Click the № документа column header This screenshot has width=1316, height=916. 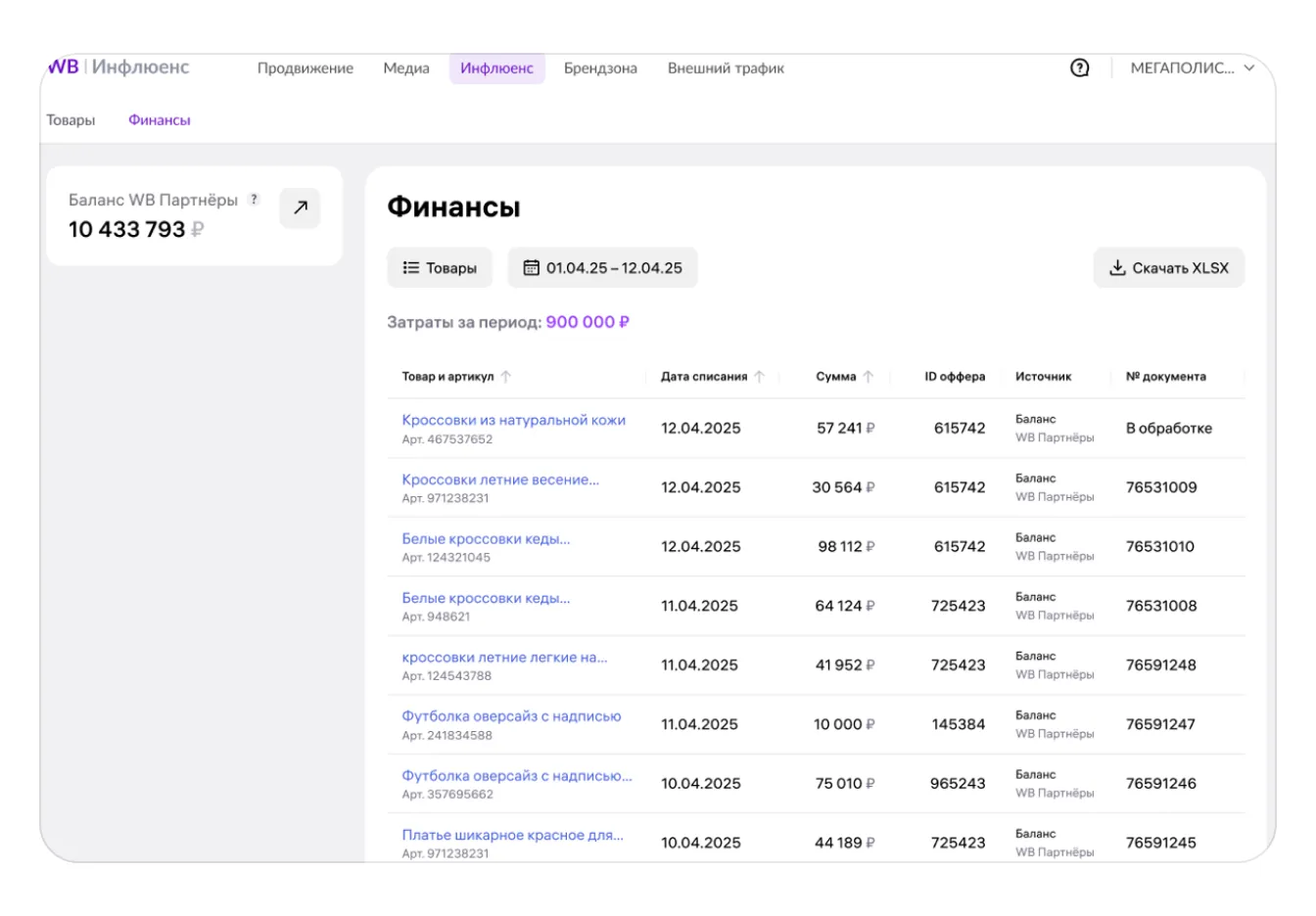[1165, 376]
